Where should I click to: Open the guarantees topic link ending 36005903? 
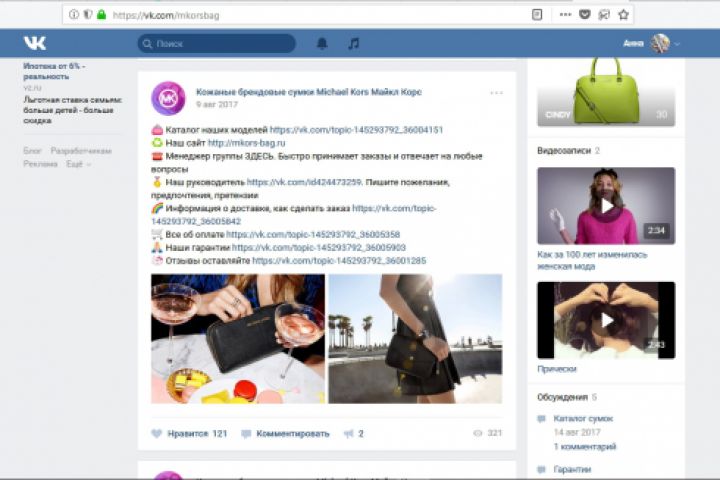(319, 248)
